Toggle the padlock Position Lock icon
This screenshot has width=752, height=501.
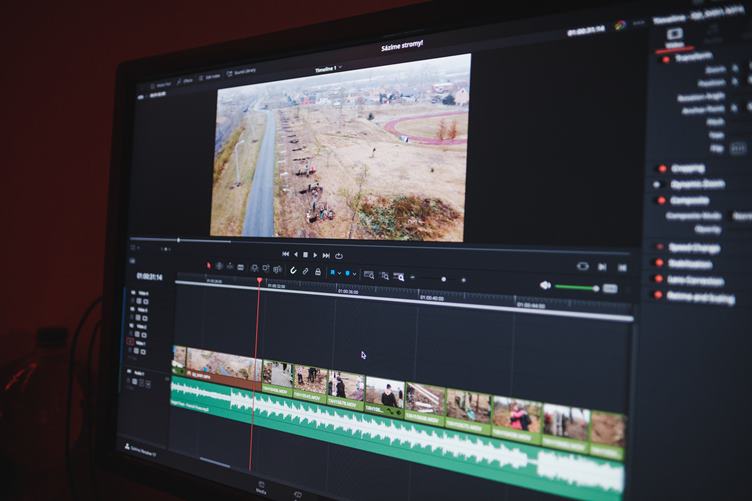click(x=317, y=272)
